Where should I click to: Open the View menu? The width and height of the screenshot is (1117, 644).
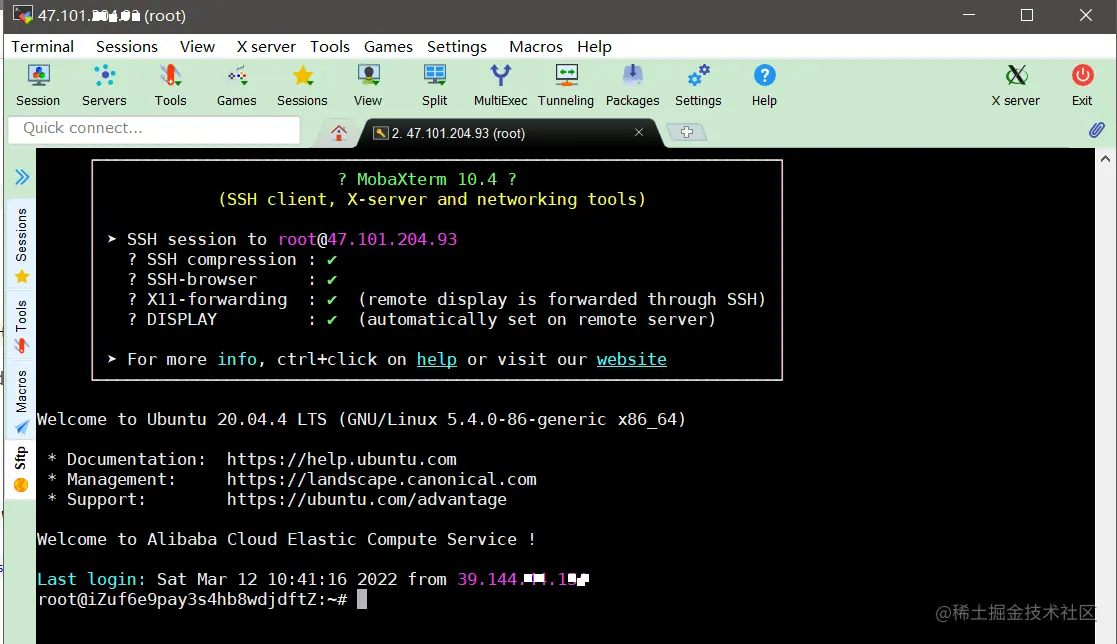(x=197, y=46)
